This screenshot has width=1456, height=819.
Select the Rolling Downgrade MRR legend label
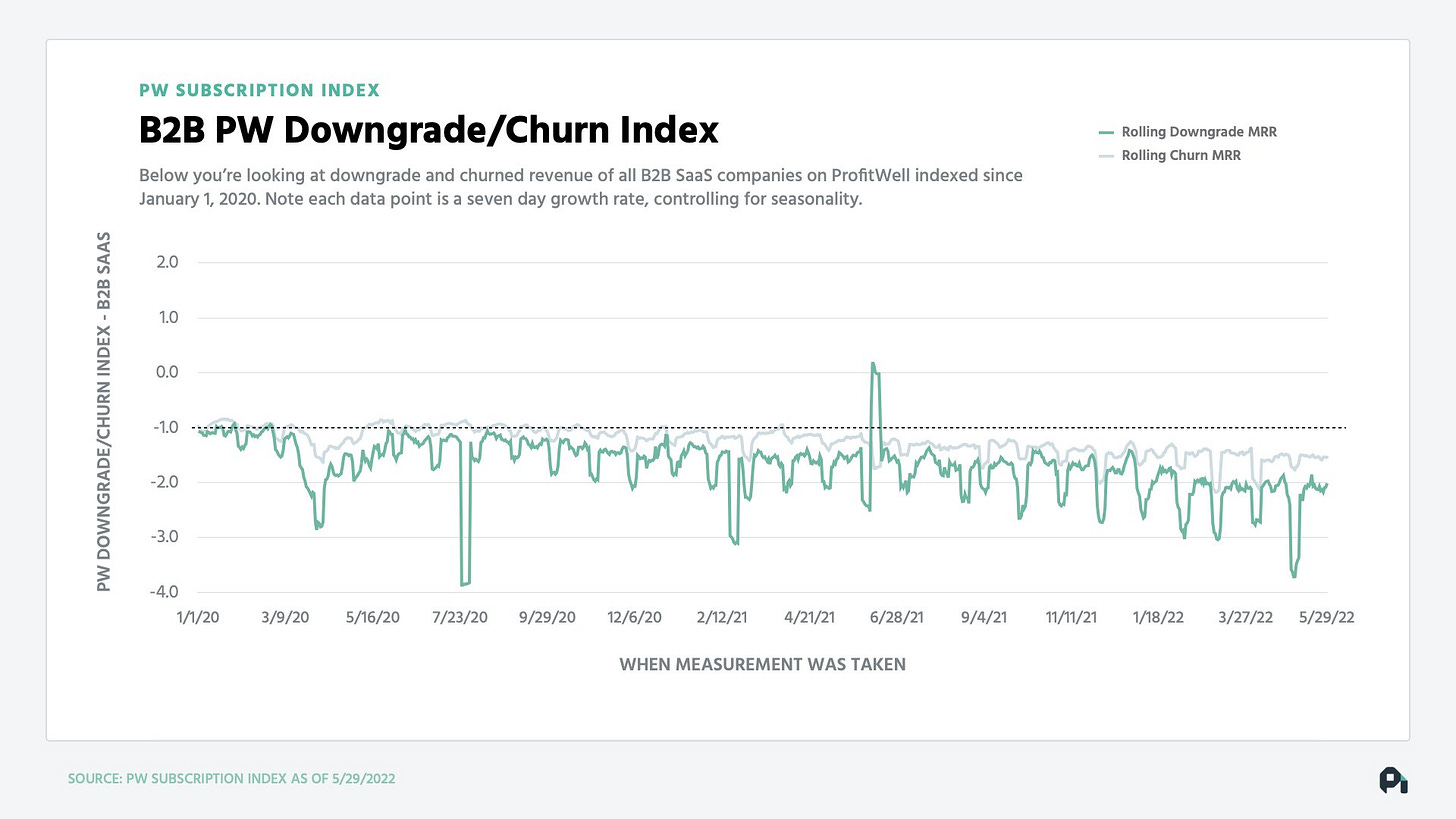pos(1199,132)
